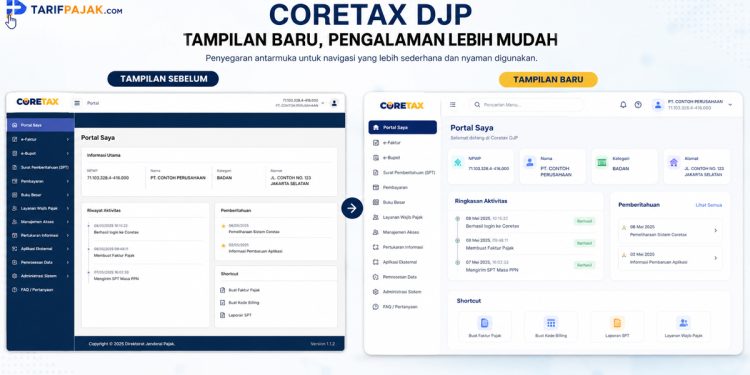This screenshot has height=375, width=750.
Task: Click e-Bupot sidebar icon in old view
Action: 15,154
